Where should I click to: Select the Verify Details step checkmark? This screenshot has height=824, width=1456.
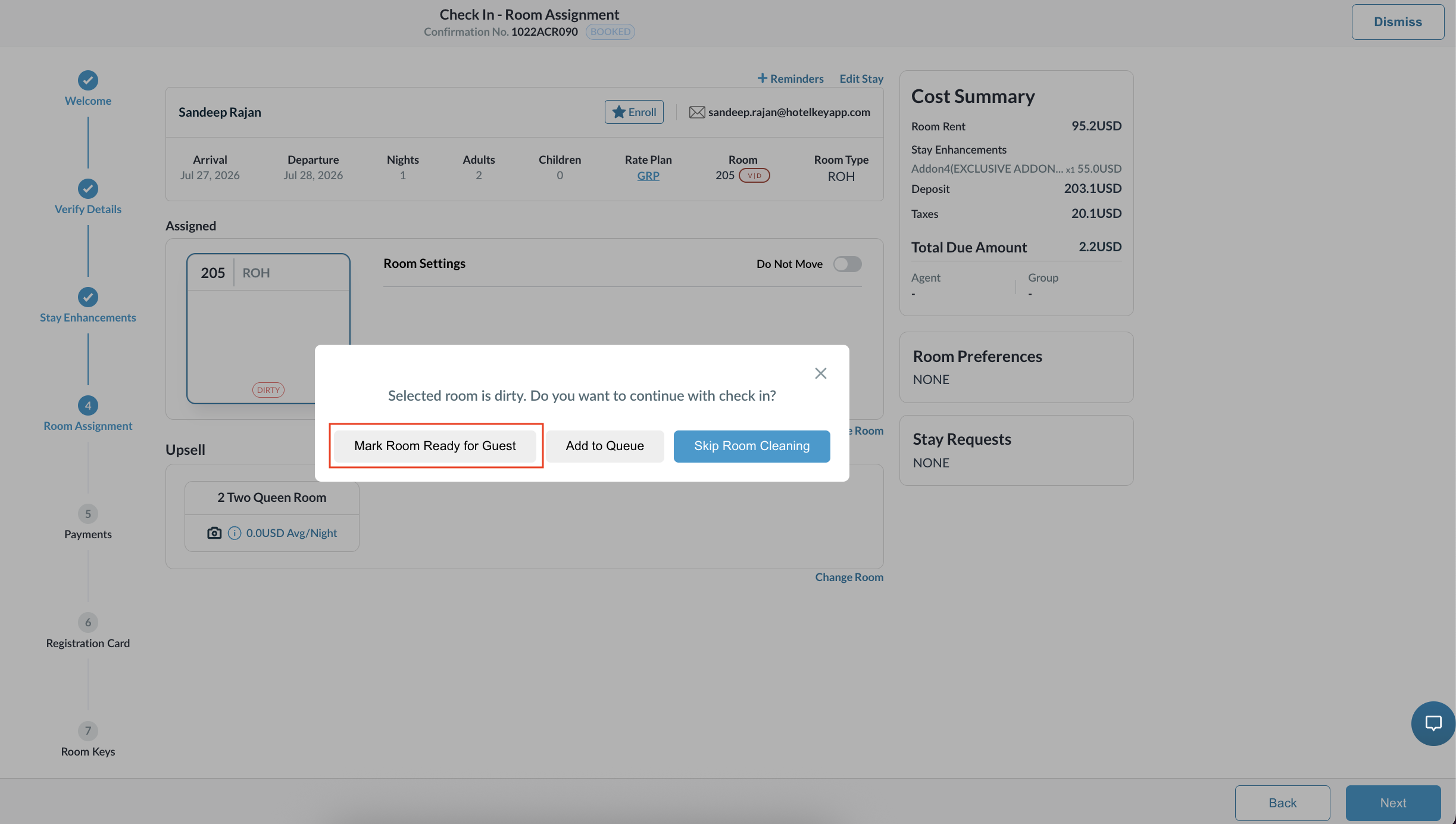(88, 189)
